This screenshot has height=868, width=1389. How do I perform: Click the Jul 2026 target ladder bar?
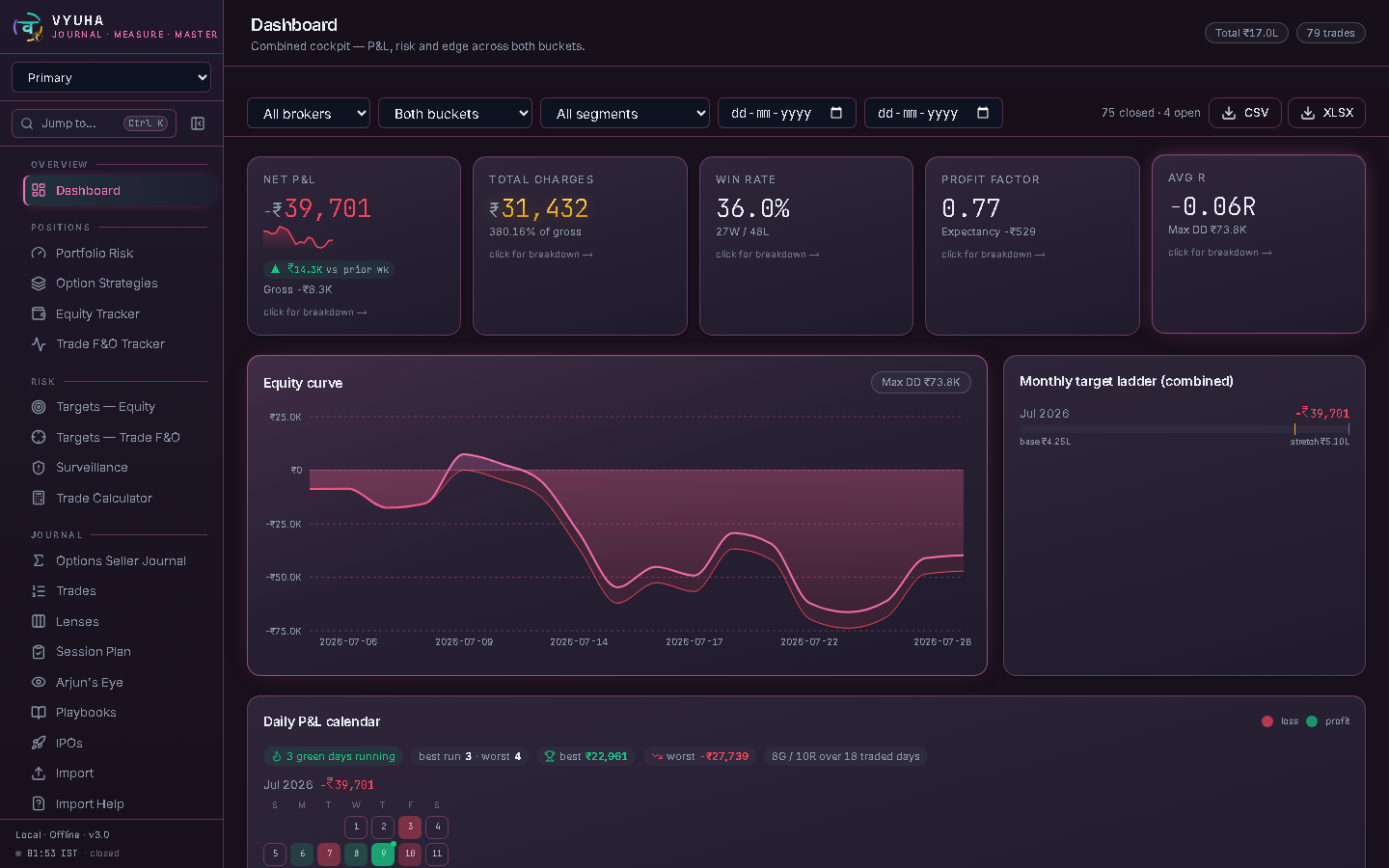(1185, 429)
